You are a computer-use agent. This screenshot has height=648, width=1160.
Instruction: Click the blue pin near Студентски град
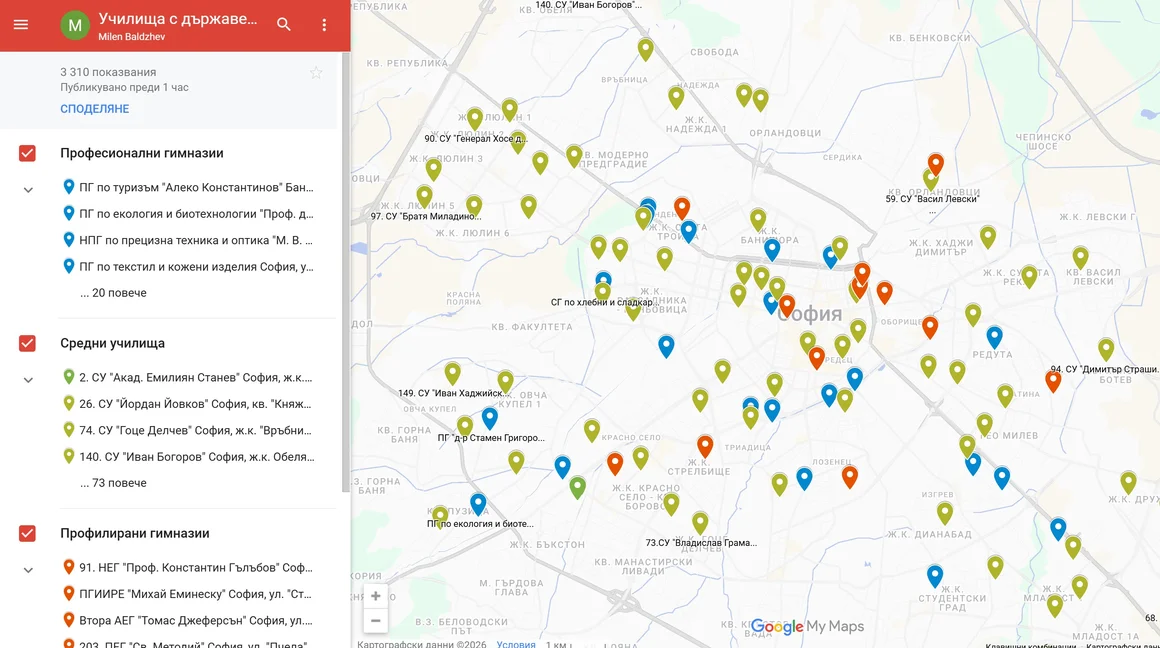point(935,575)
